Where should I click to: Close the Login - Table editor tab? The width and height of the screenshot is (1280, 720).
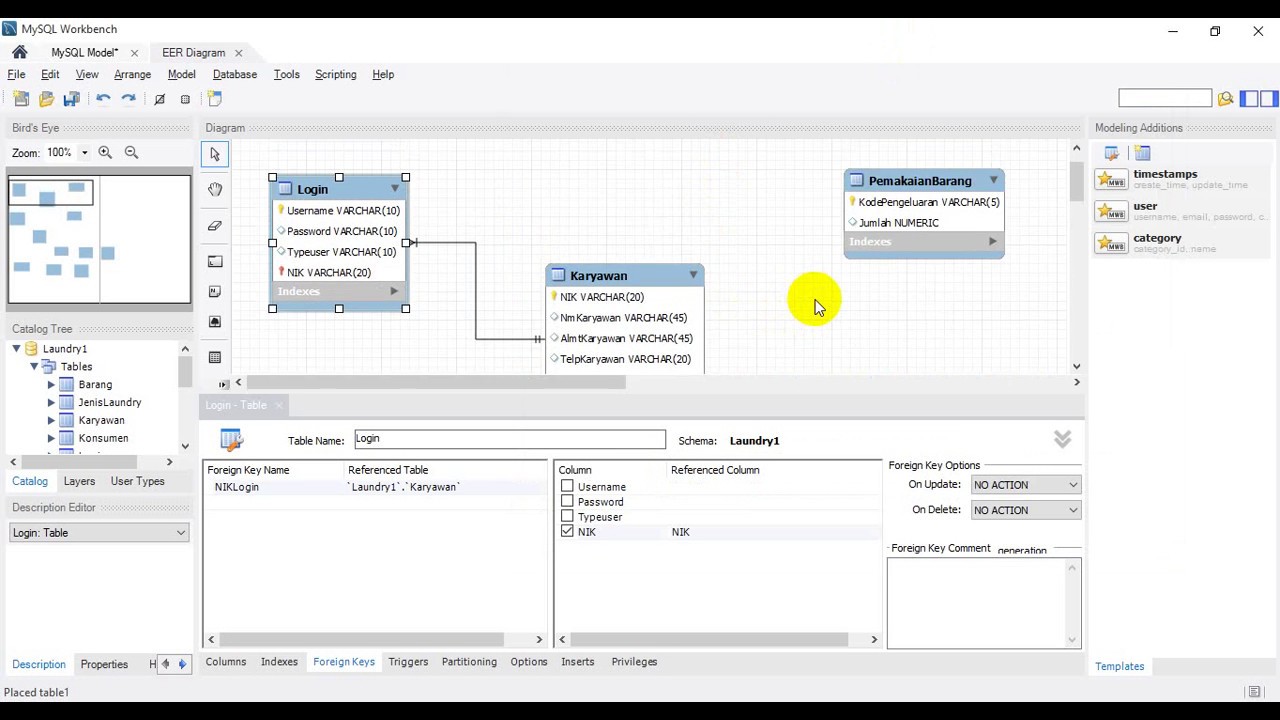tap(279, 405)
